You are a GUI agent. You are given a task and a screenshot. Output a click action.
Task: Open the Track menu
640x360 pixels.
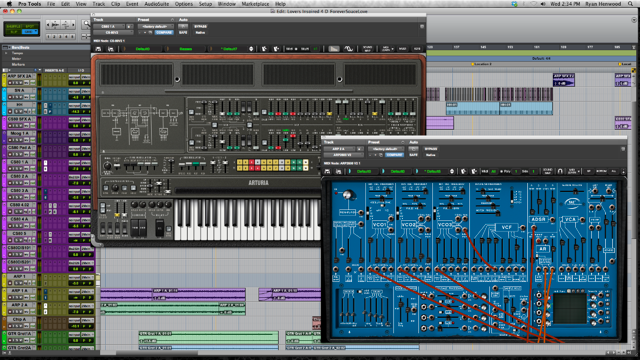[x=99, y=4]
